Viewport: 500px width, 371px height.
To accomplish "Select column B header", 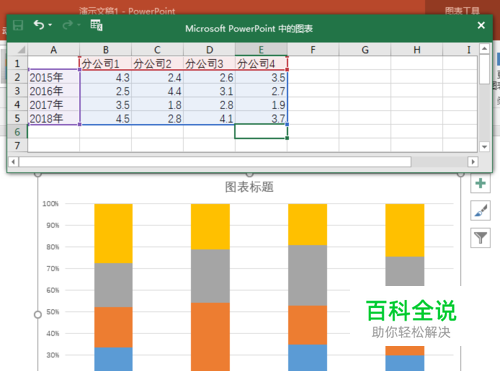I will click(105, 50).
